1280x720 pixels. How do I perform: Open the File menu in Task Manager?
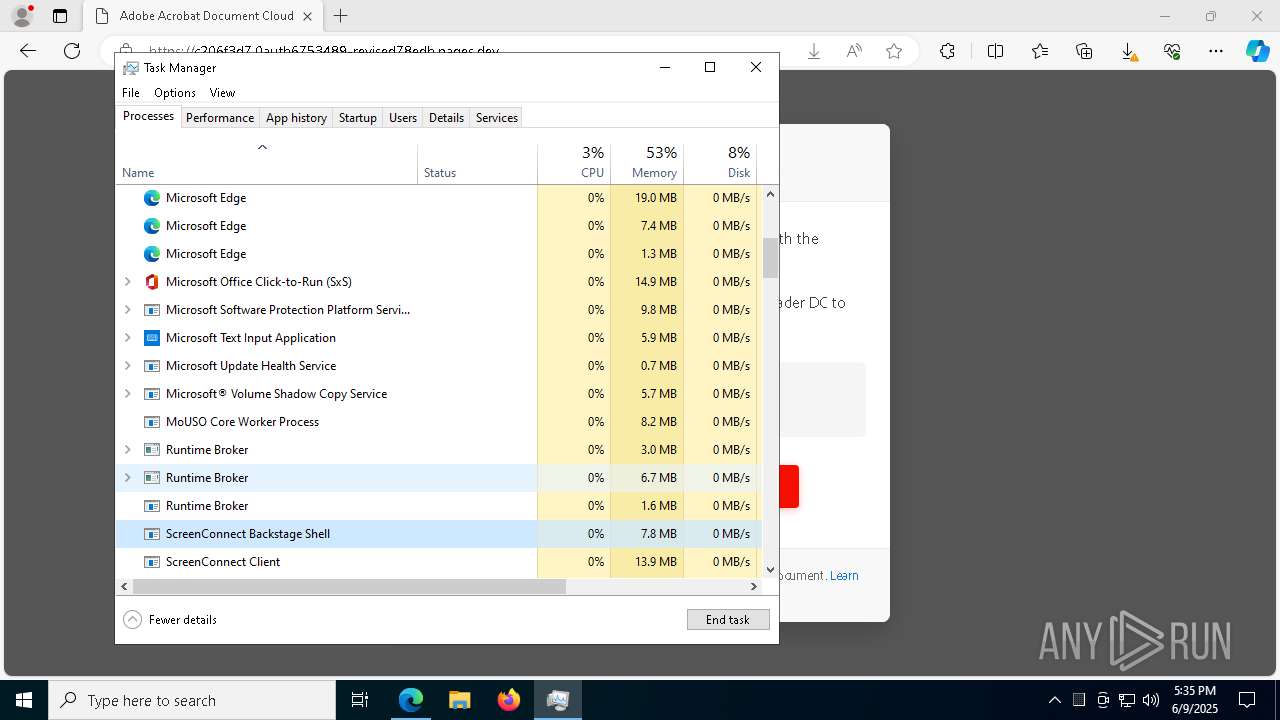pos(131,93)
